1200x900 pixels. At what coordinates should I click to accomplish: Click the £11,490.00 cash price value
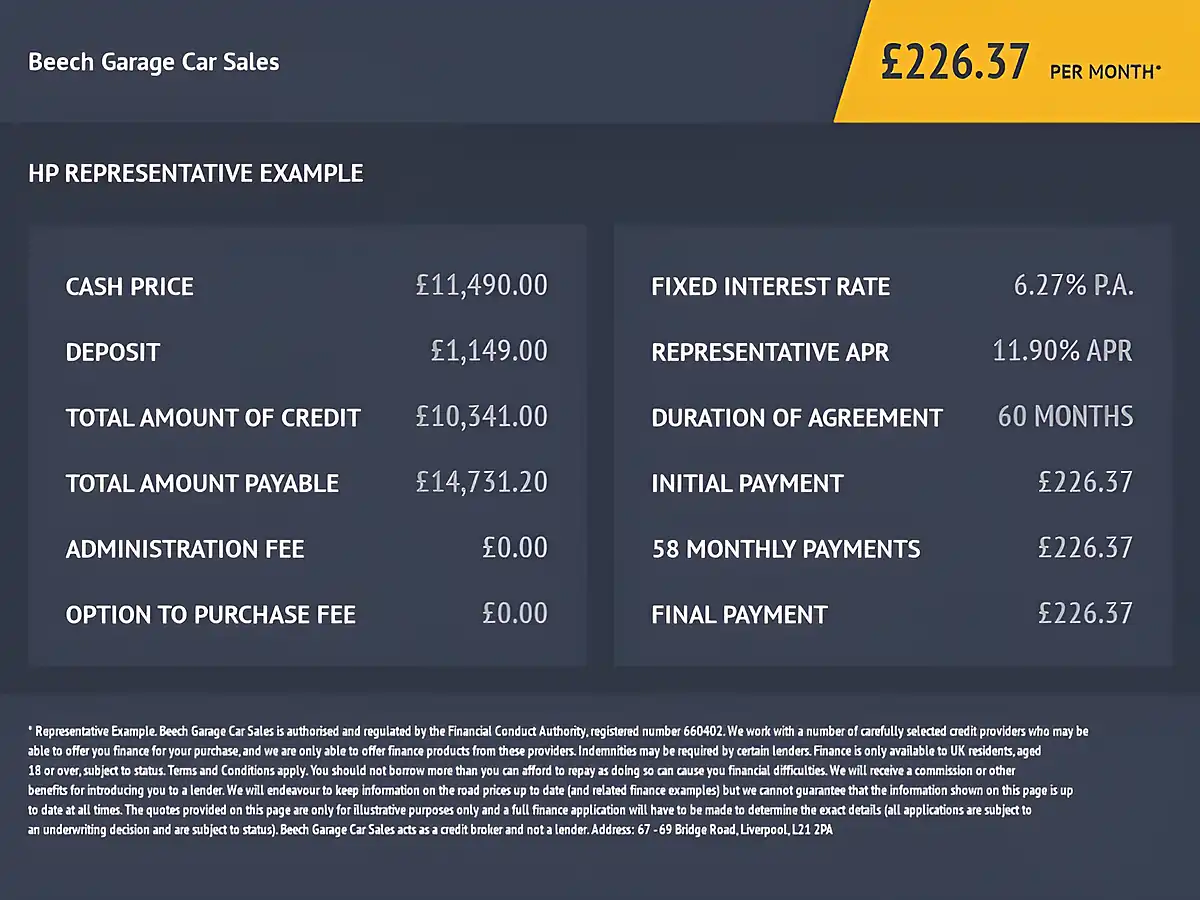coord(482,286)
